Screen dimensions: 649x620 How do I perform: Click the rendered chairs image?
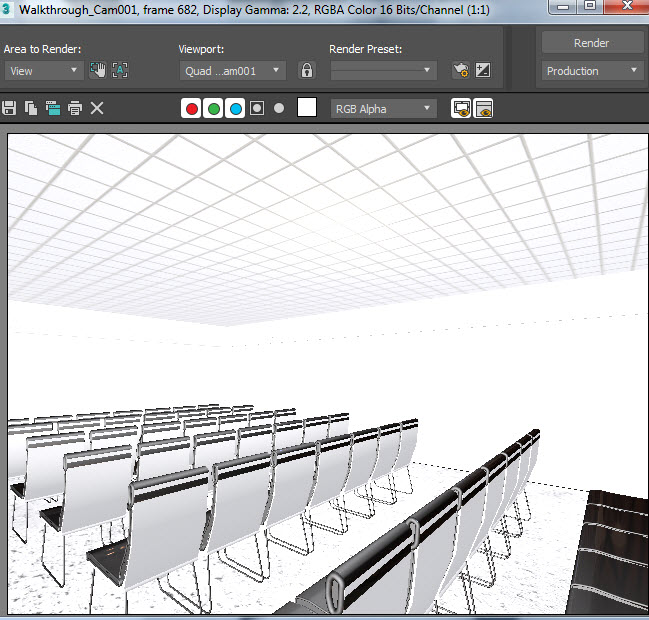pyautogui.click(x=328, y=374)
